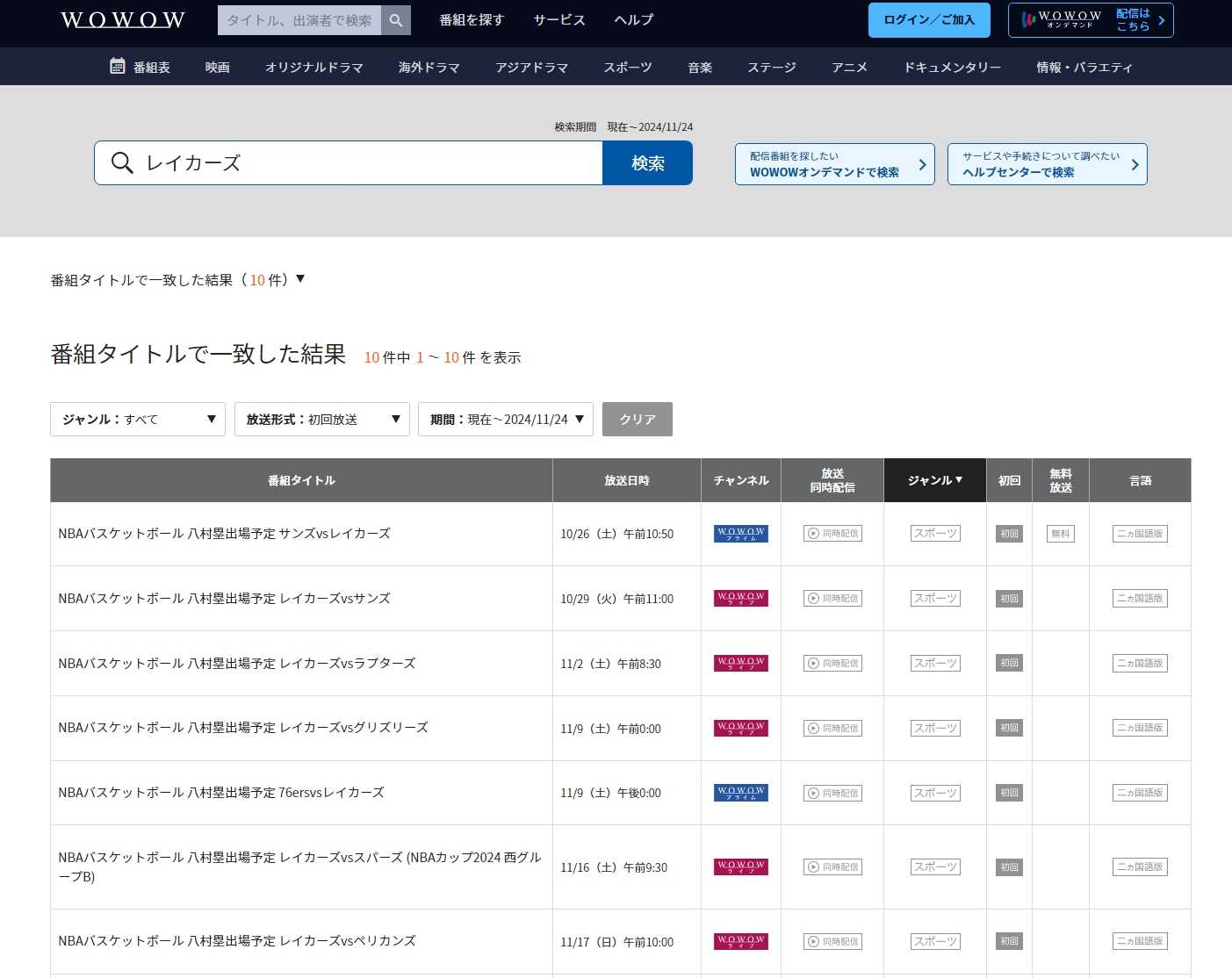Viewport: 1232px width, 978px height.
Task: Go to アニメ category tab
Action: tap(850, 68)
